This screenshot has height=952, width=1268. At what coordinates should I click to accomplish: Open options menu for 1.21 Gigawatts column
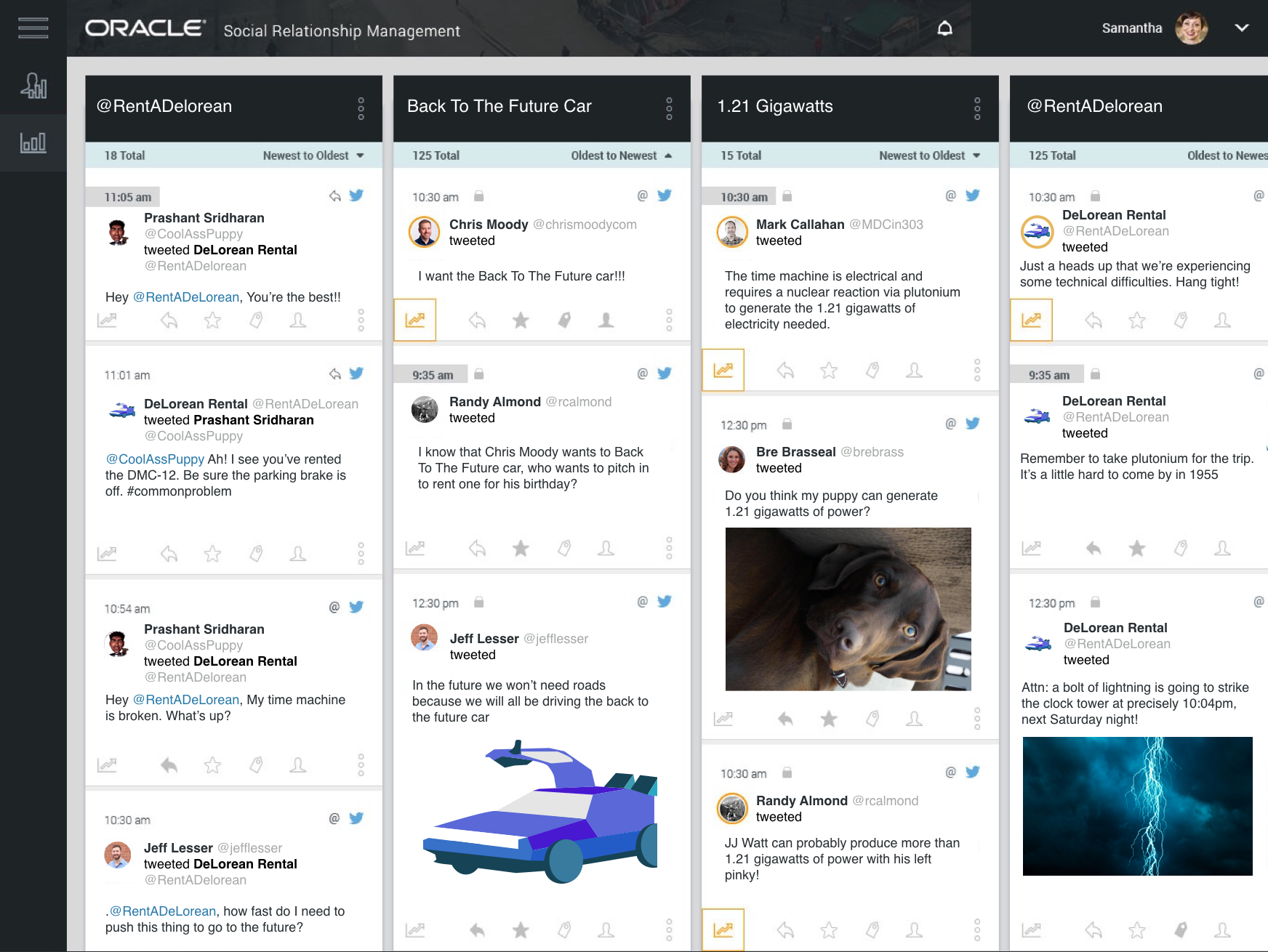point(976,108)
